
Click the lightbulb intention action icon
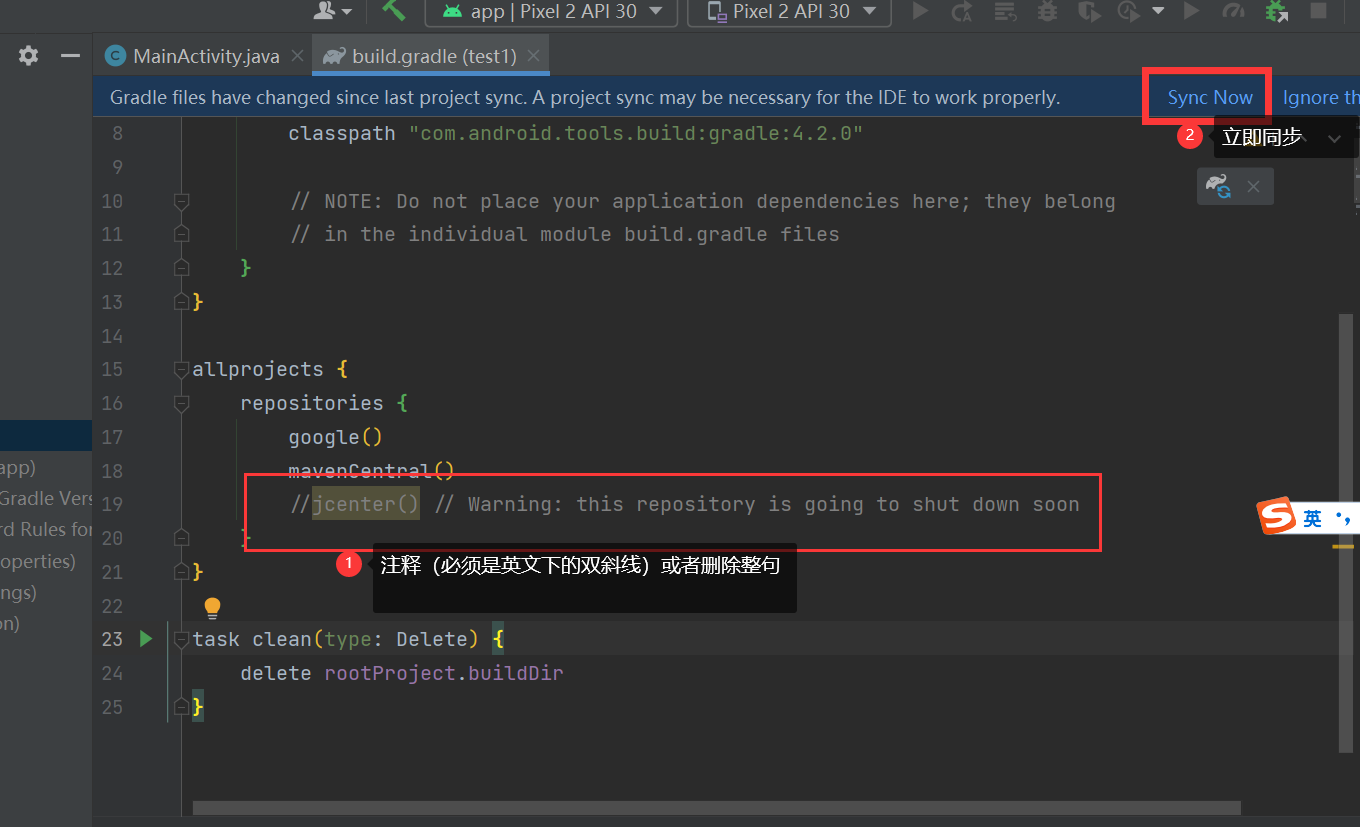[x=212, y=607]
